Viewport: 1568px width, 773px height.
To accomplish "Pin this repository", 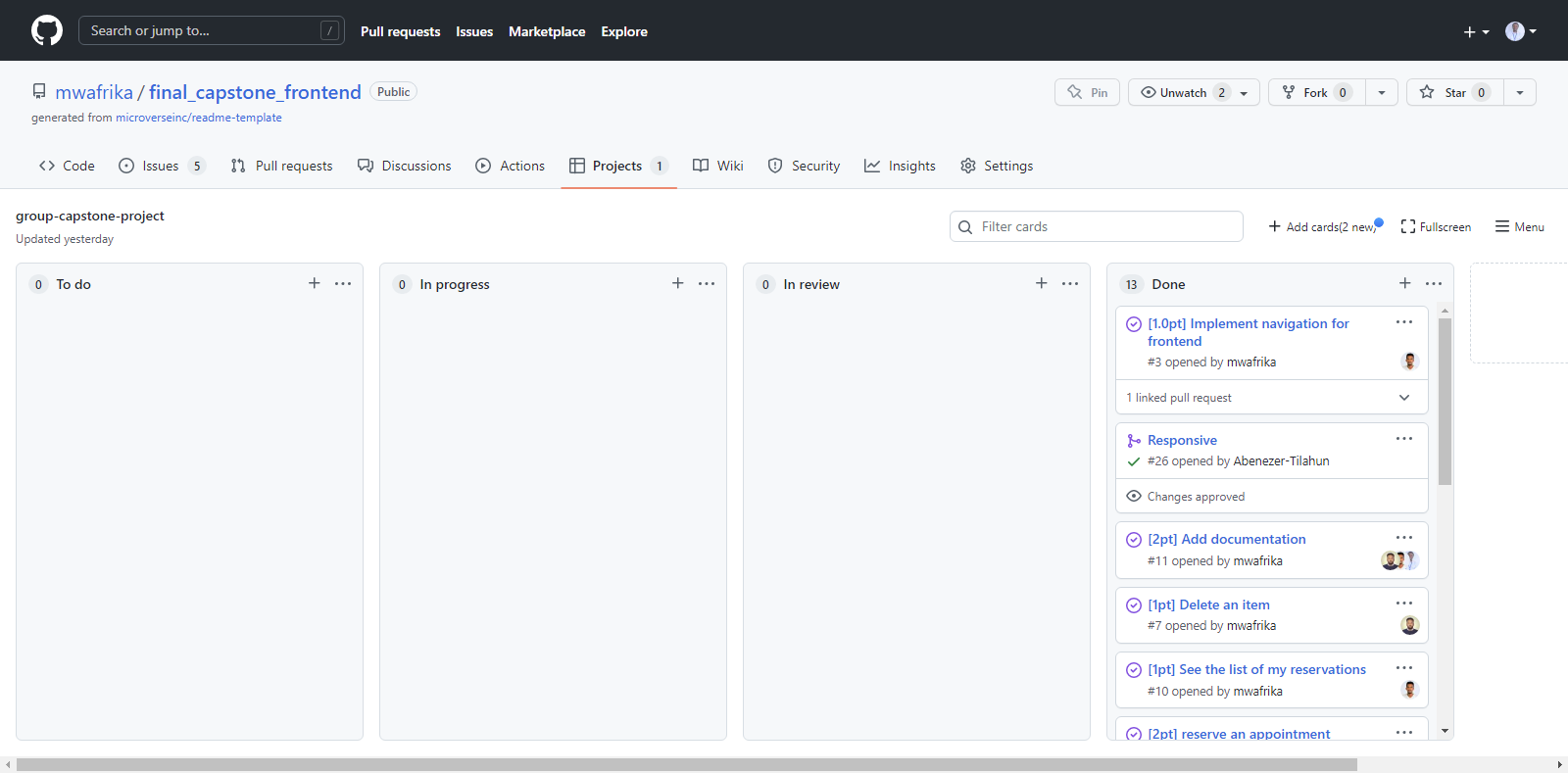I will coord(1087,92).
